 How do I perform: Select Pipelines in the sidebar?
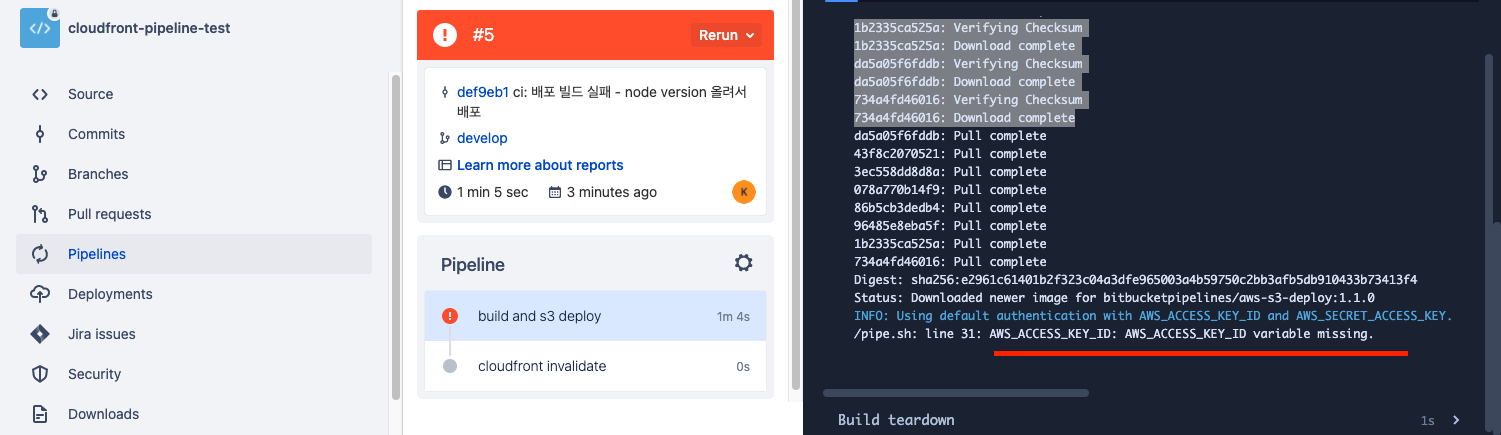[x=194, y=254]
